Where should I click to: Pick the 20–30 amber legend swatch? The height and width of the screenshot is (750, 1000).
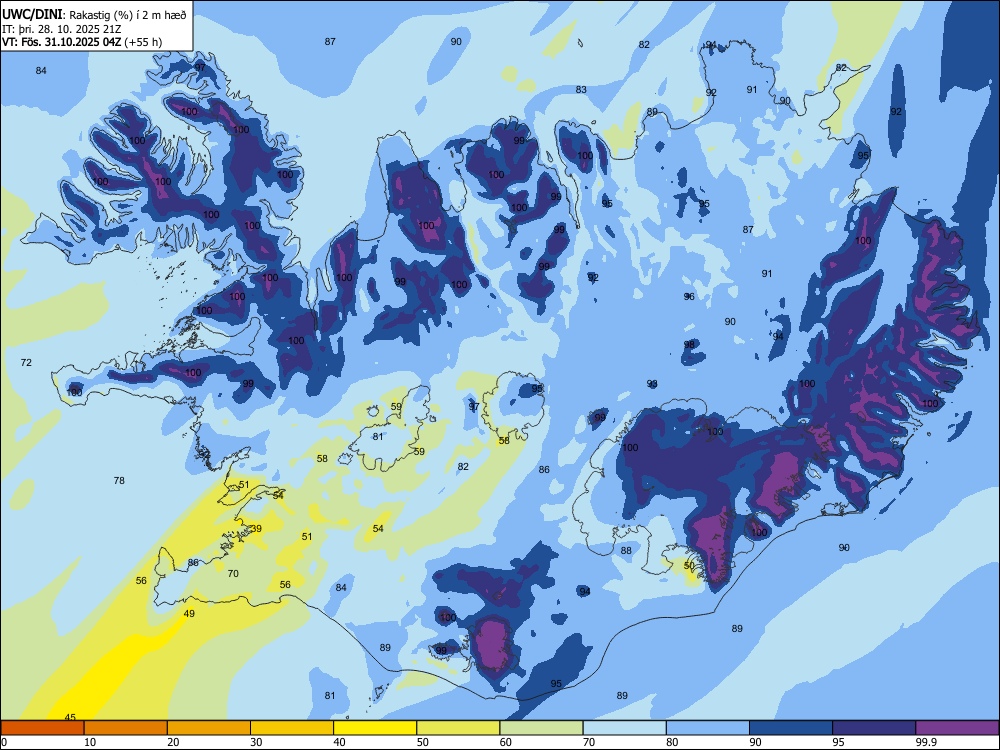click(209, 728)
